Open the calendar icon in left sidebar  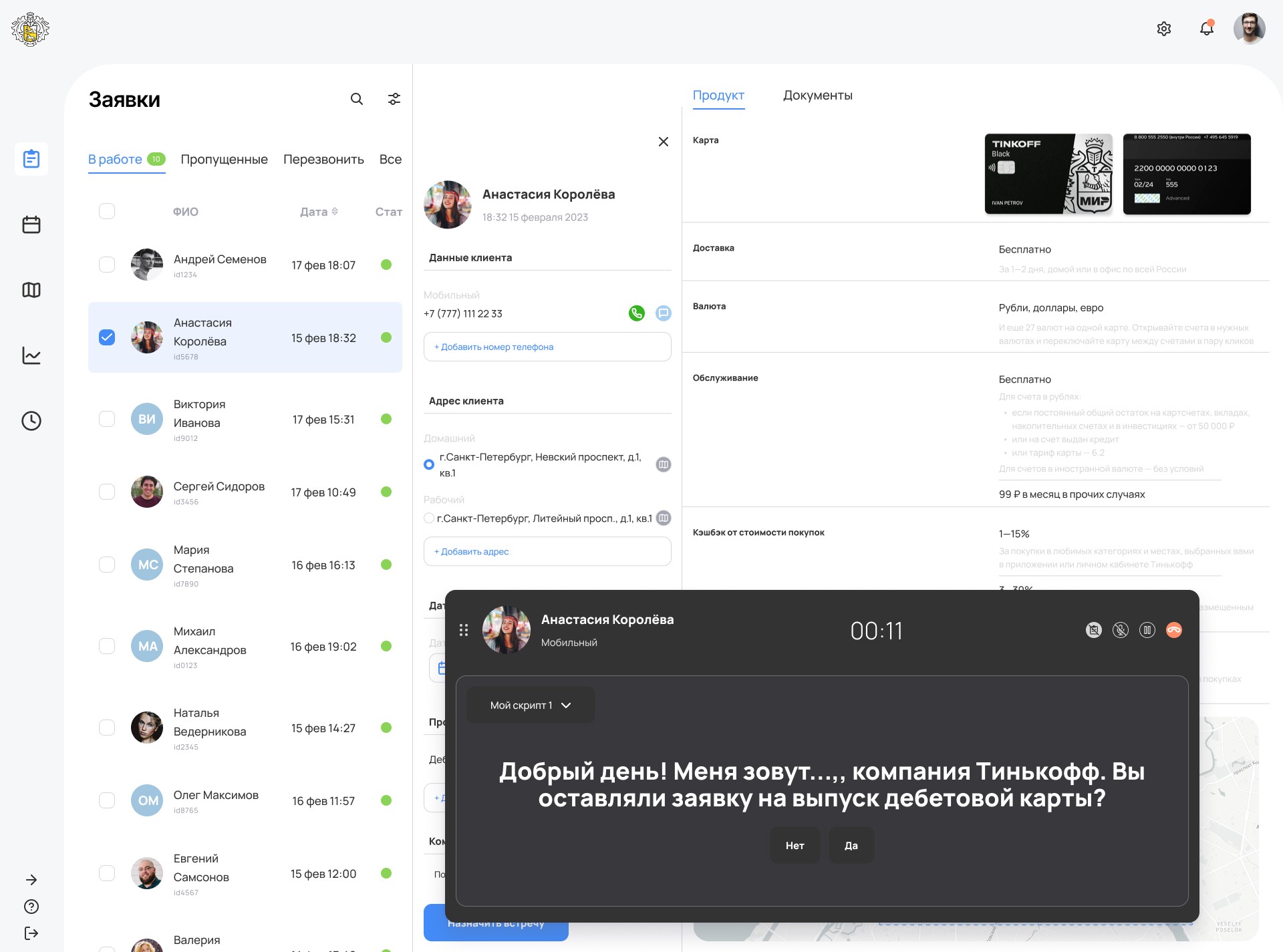pyautogui.click(x=31, y=224)
